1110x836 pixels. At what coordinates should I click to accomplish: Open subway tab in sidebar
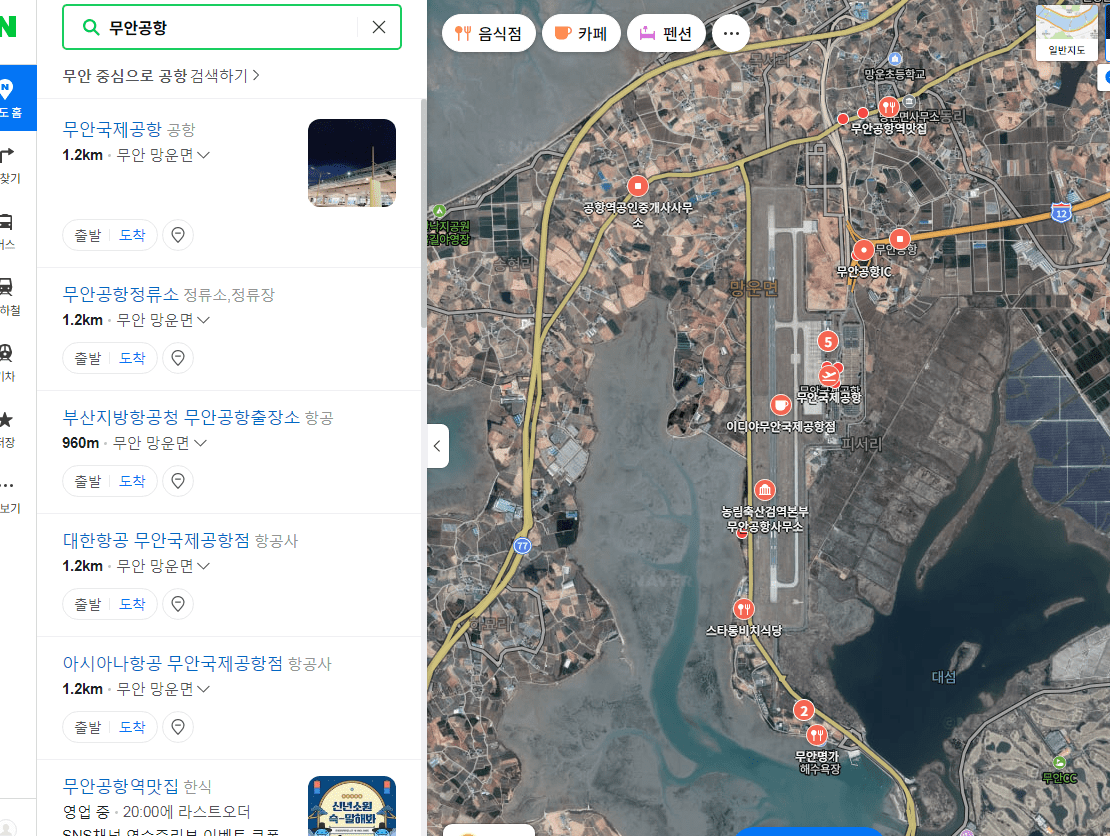click(x=8, y=297)
